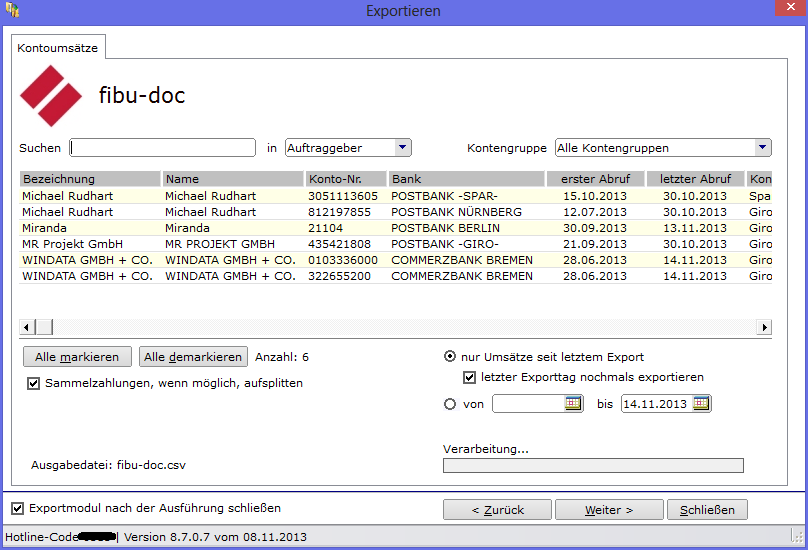Click the '13.11.2013' letzter Abruf cell
Viewport: 808px width, 550px height.
(695, 228)
